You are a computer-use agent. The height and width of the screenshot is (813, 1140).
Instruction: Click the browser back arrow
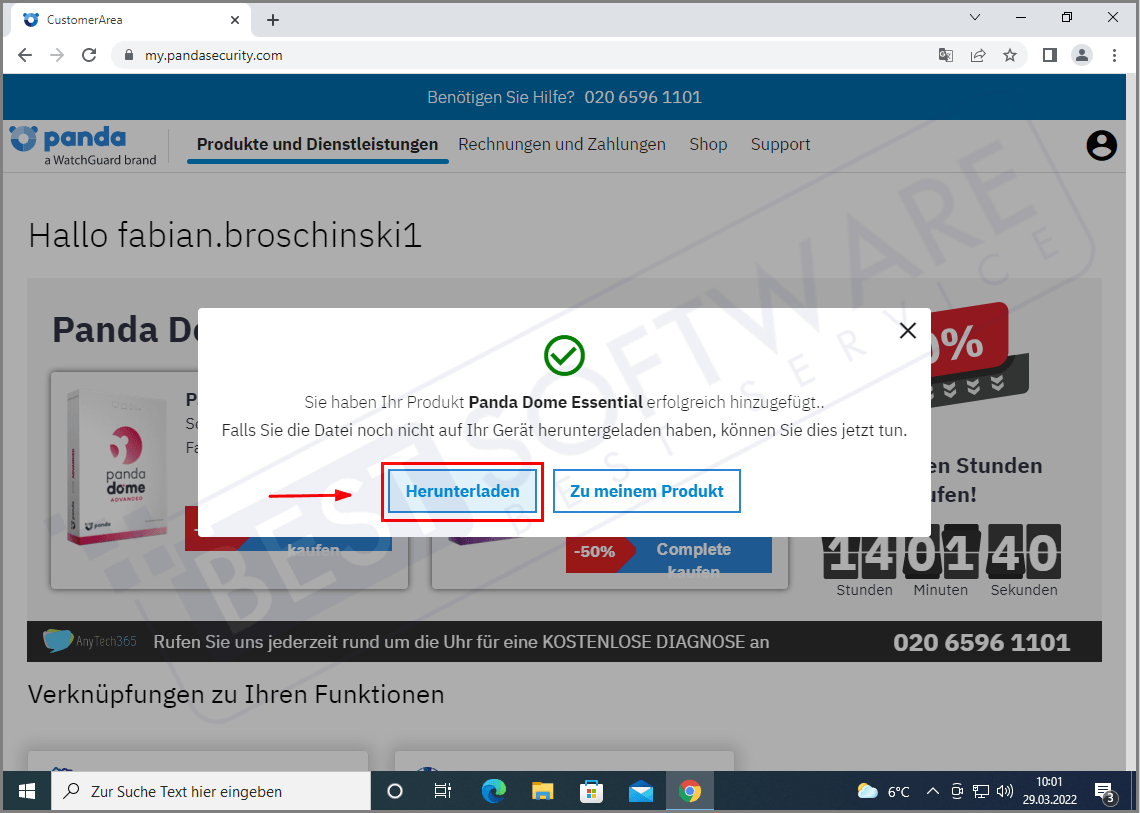tap(25, 55)
